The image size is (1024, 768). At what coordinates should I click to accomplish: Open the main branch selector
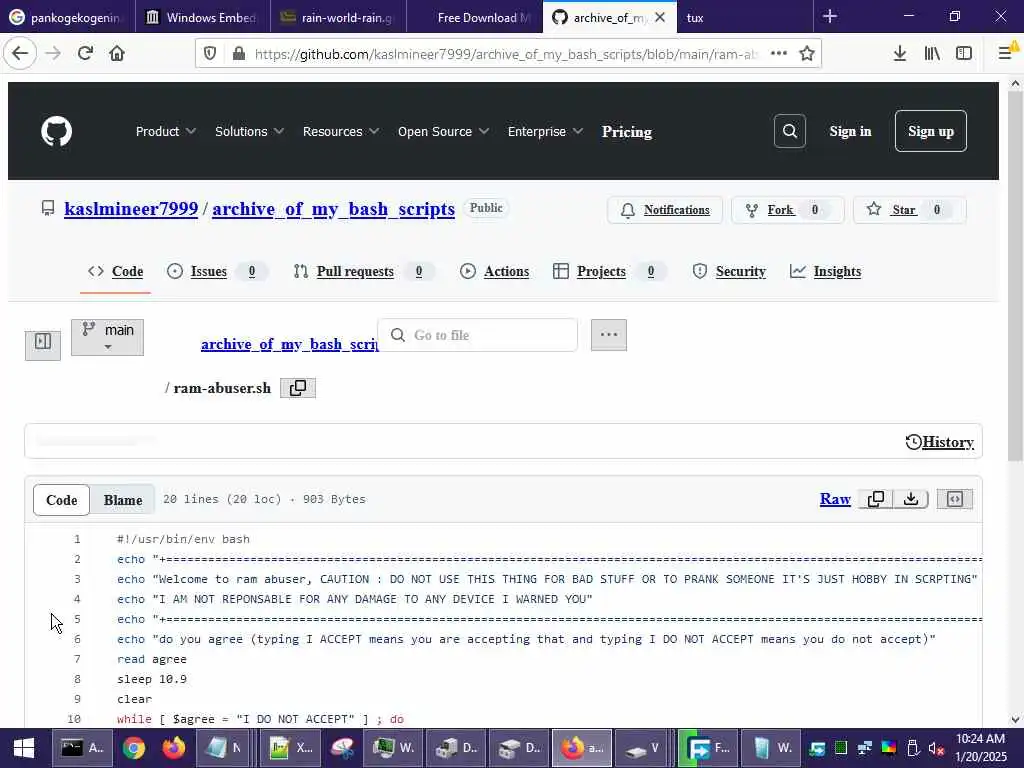107,337
